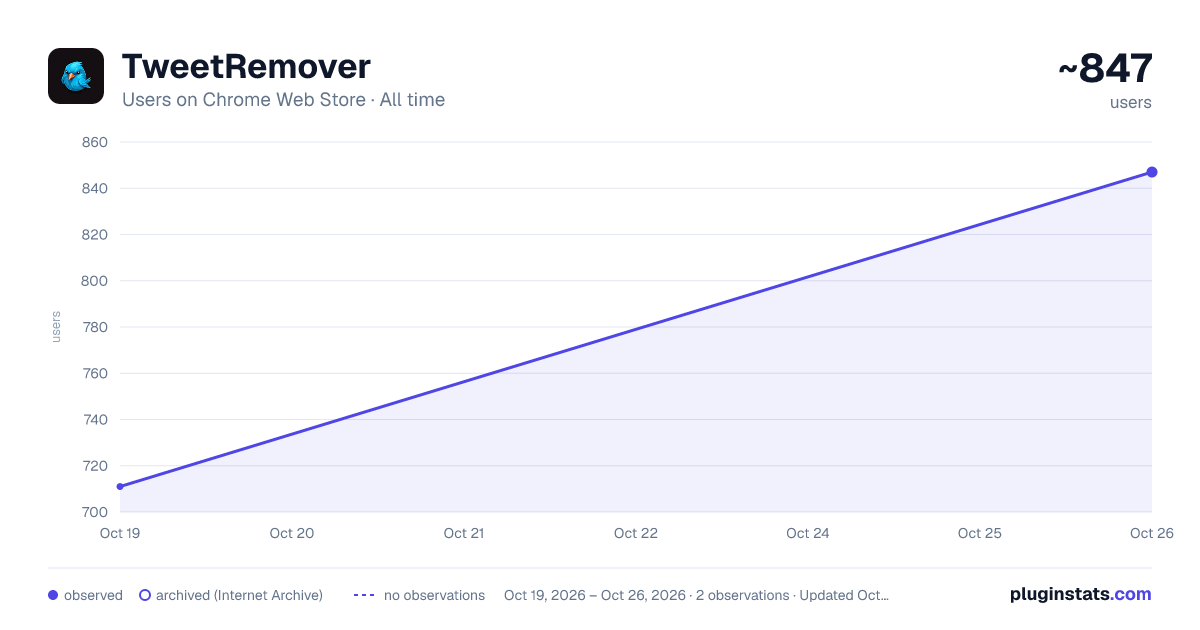This screenshot has height=630, width=1200.
Task: Click the 860 y-axis value
Action: click(94, 142)
